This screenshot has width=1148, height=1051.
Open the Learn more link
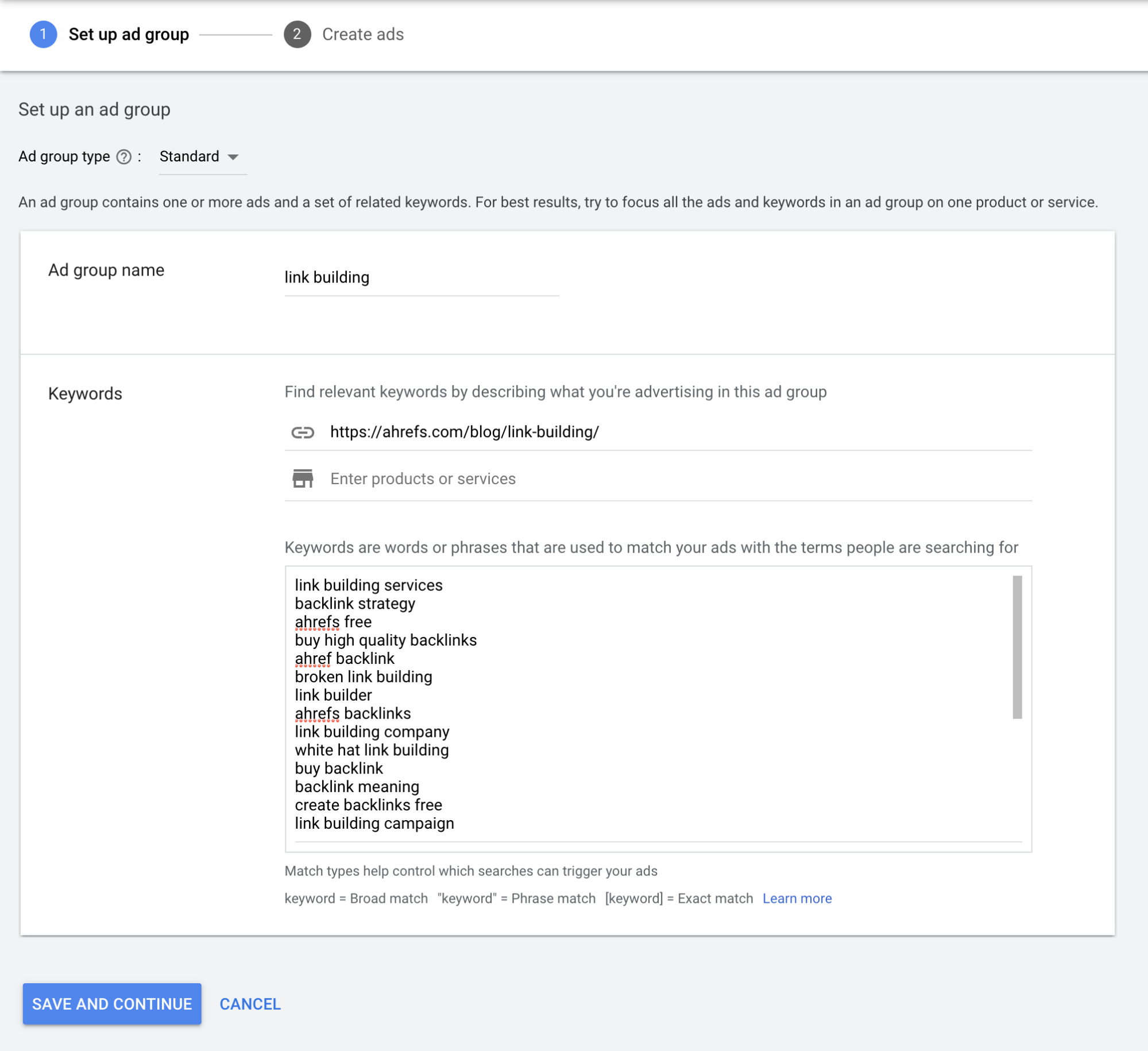pos(797,898)
